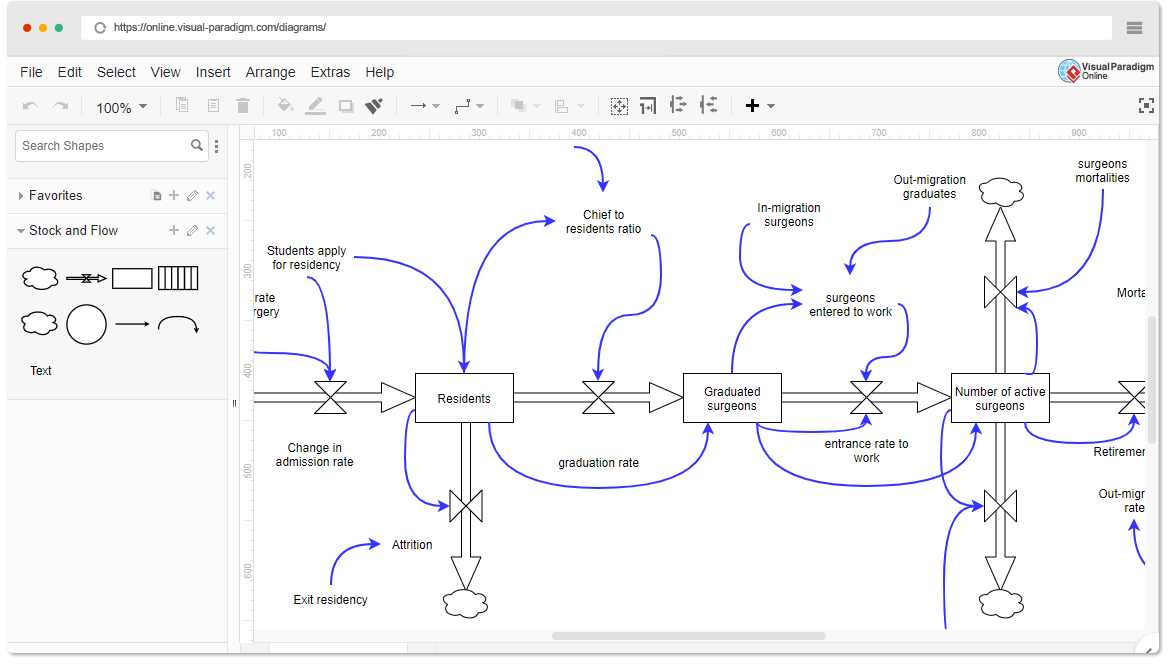Click the delete trash icon in the toolbar
The image size is (1170, 665).
243,105
